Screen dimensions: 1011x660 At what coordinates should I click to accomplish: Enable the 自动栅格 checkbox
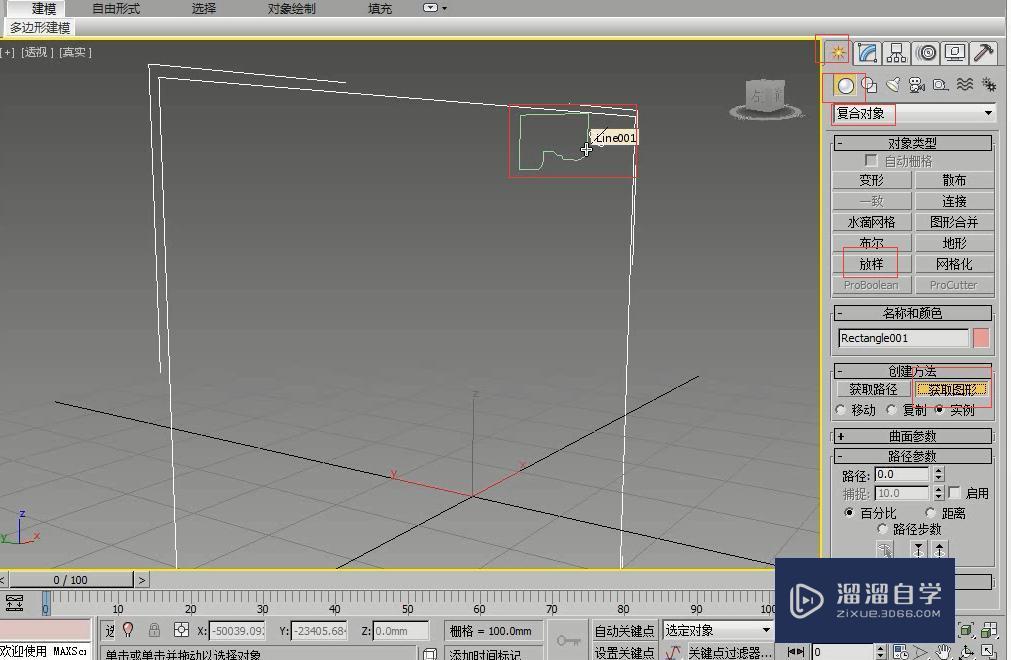coord(870,160)
